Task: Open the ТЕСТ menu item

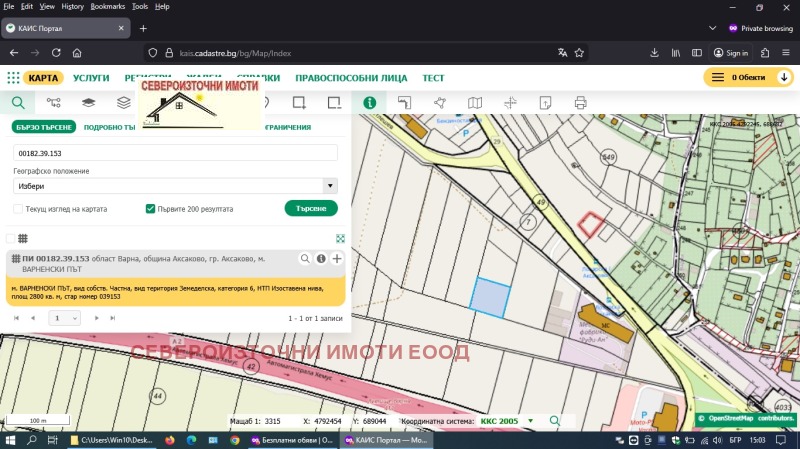Action: (x=433, y=78)
